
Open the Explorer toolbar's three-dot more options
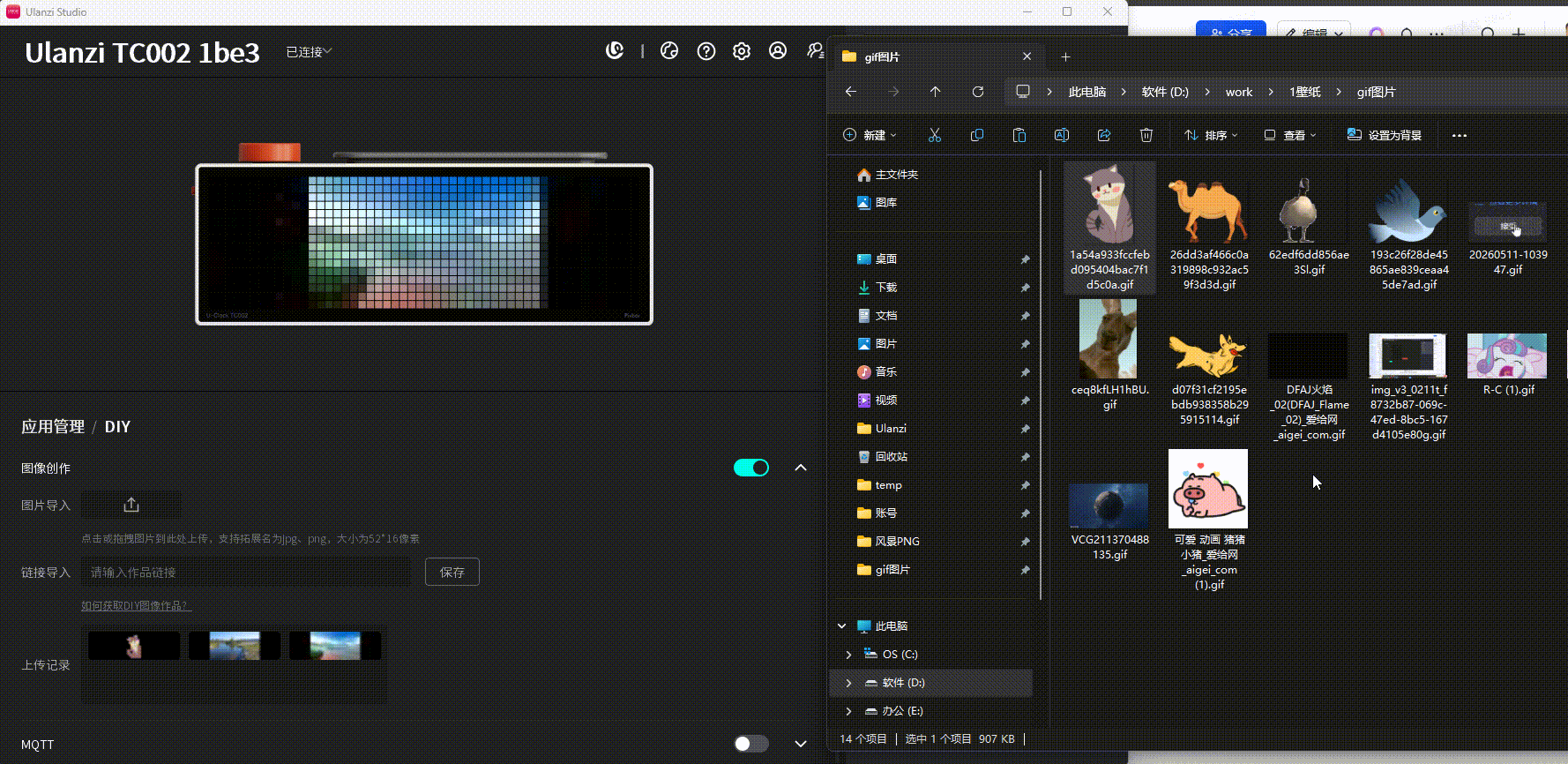pyautogui.click(x=1460, y=135)
